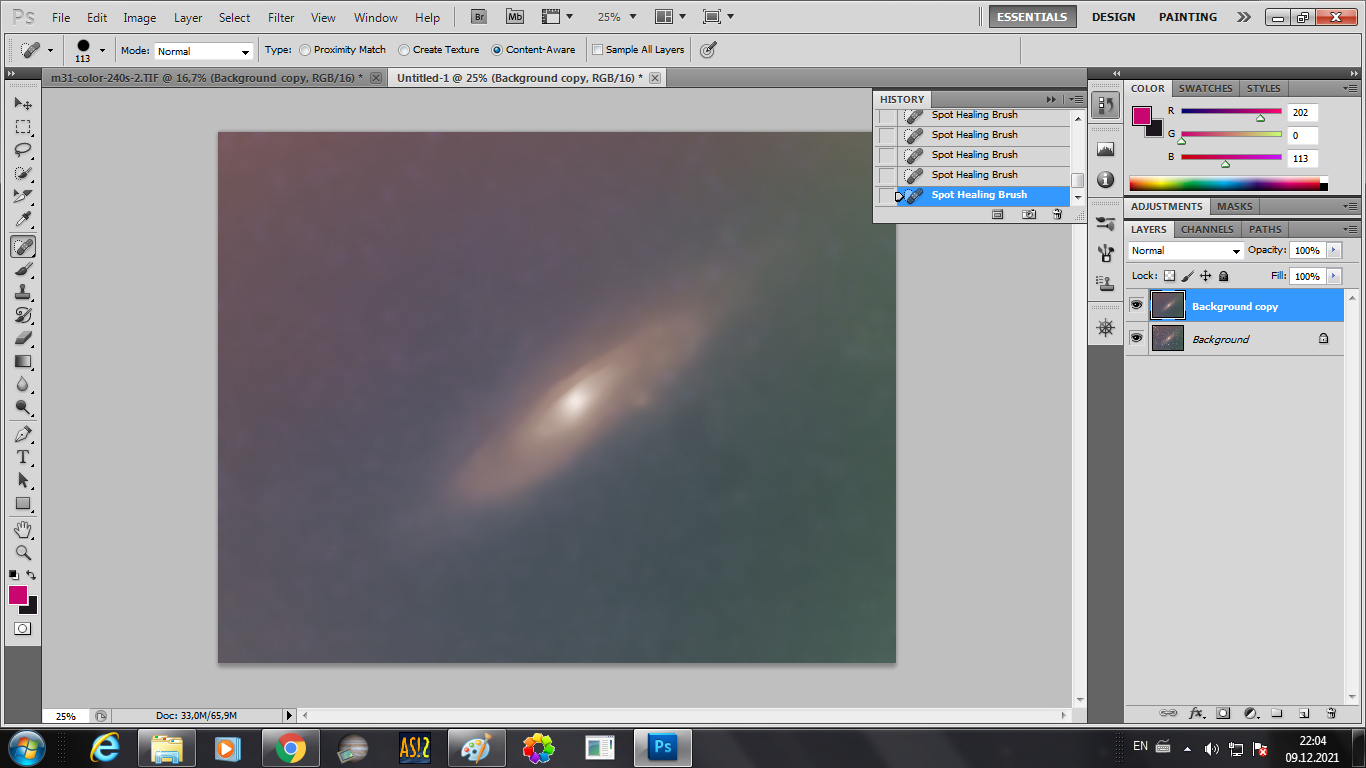Select the Hand tool
1366x768 pixels.
23,530
